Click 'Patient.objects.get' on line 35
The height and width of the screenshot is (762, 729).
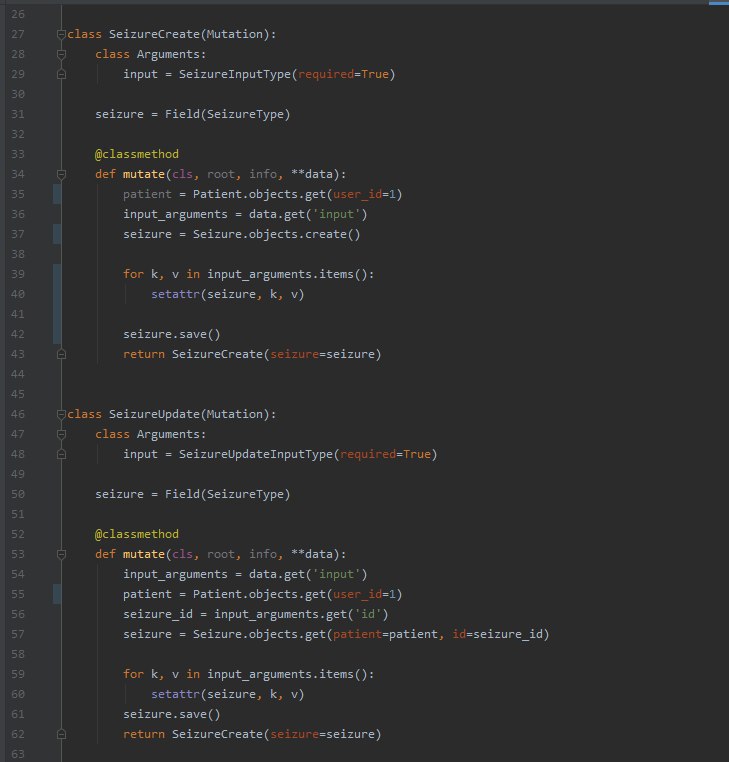click(259, 194)
